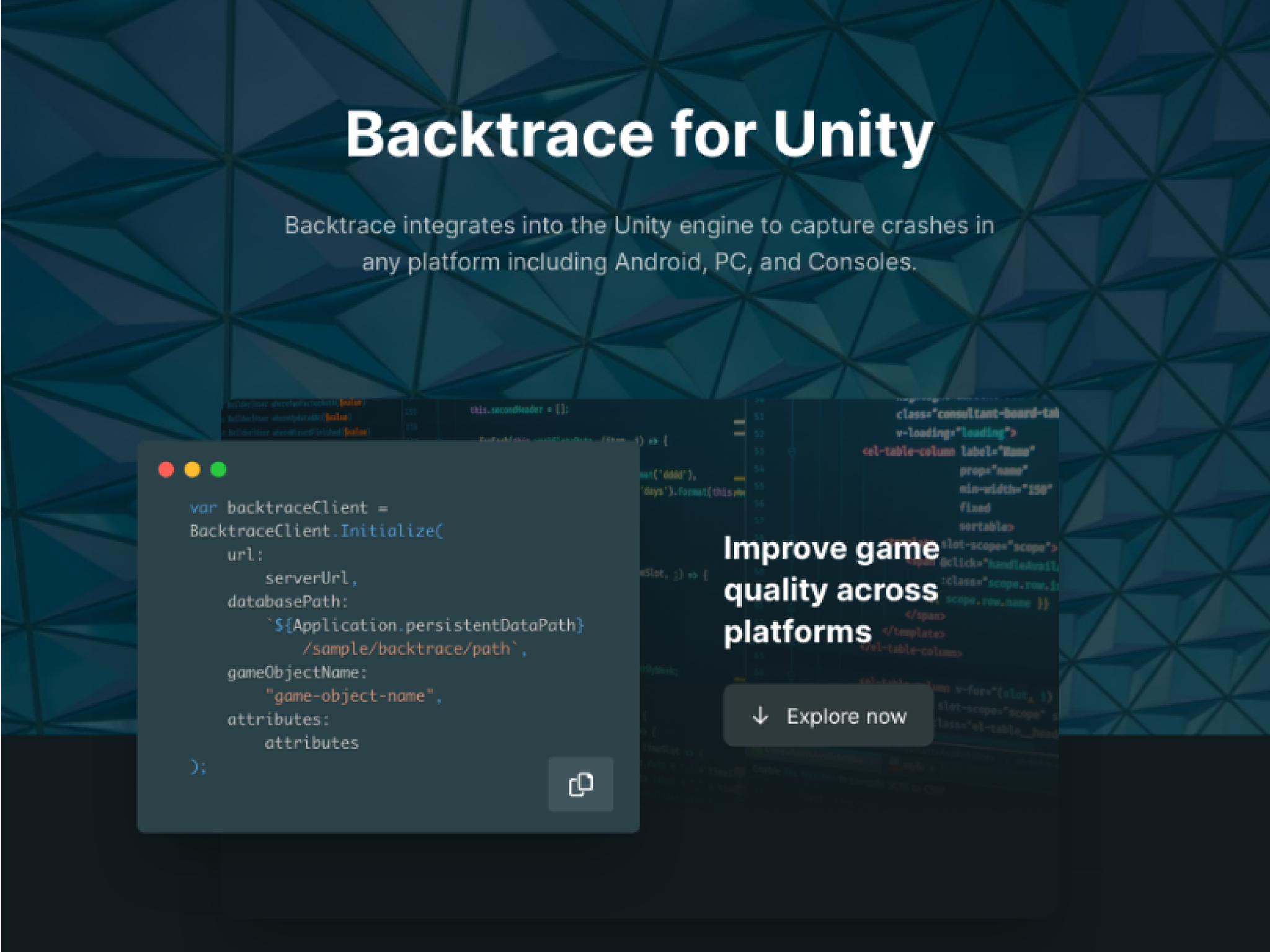Copy the code snippet with the clipboard icon
The height and width of the screenshot is (952, 1270).
pos(580,784)
